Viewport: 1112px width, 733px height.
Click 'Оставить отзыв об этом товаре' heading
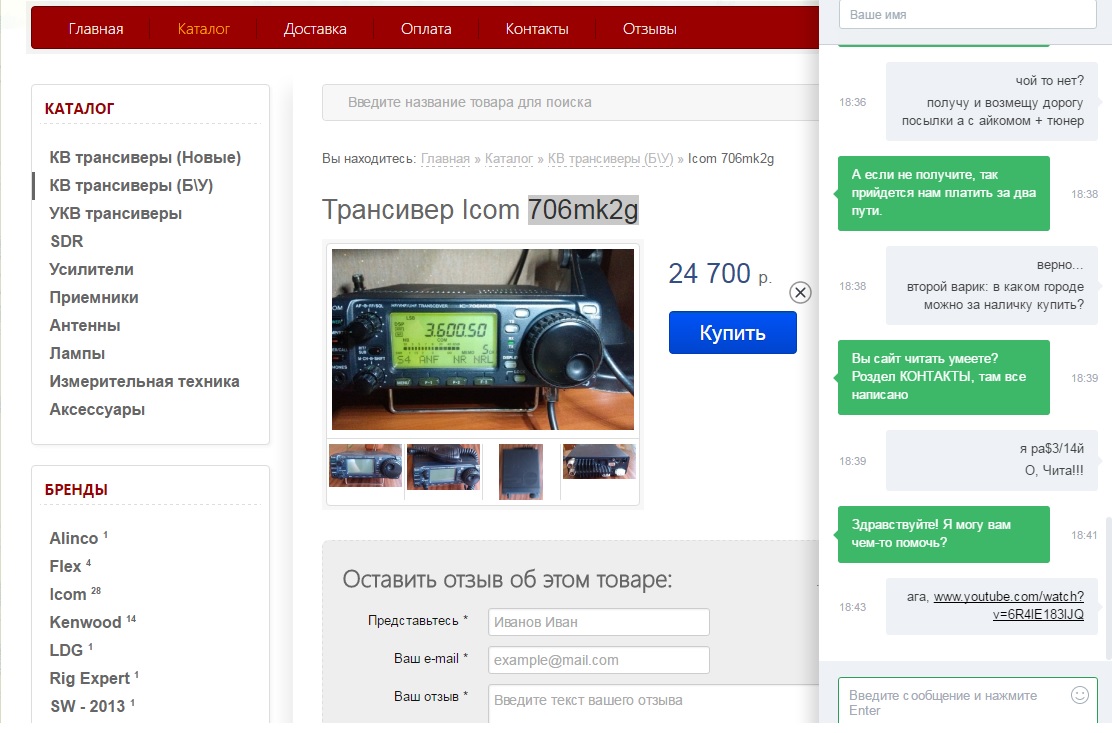pos(508,580)
